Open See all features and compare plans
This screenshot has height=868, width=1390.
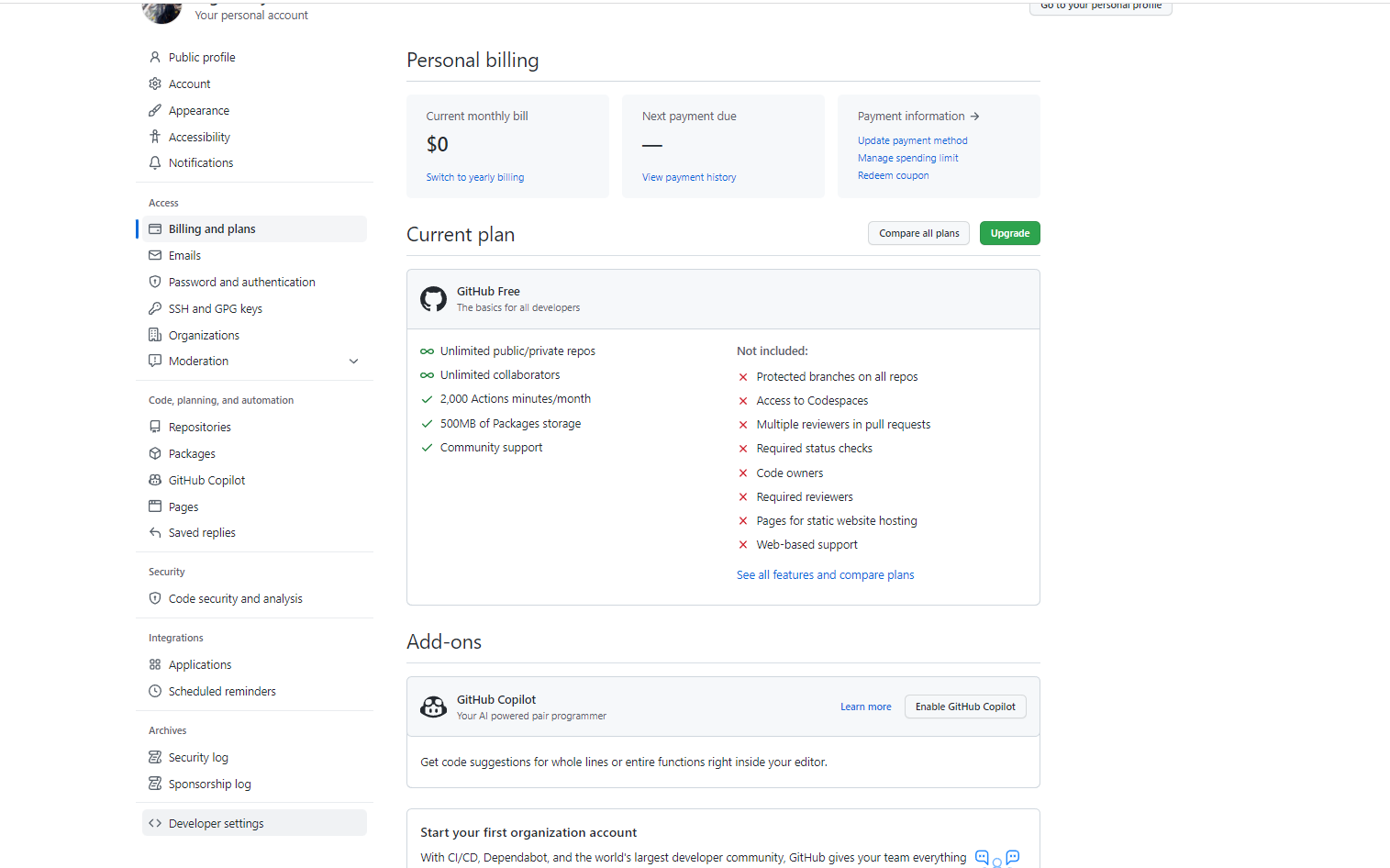825,574
